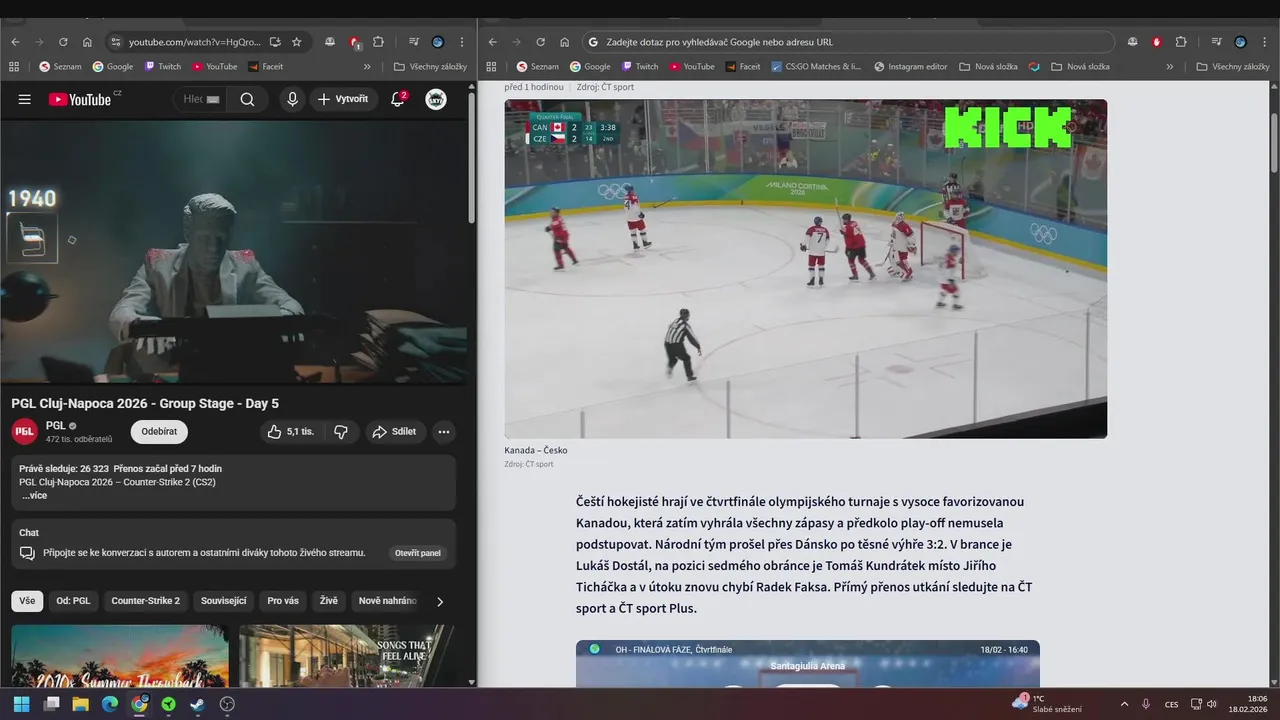Open site info icon beside YouTube URL

pos(116,42)
